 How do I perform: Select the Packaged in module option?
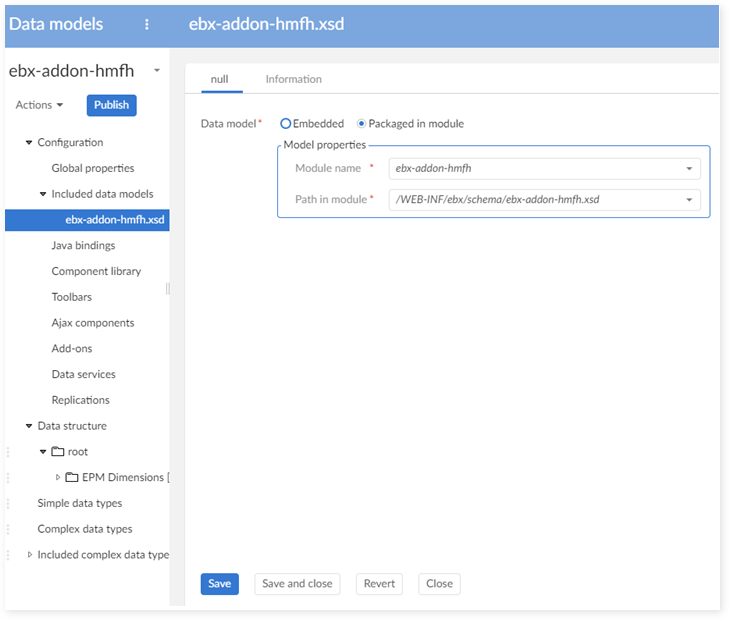(x=362, y=124)
